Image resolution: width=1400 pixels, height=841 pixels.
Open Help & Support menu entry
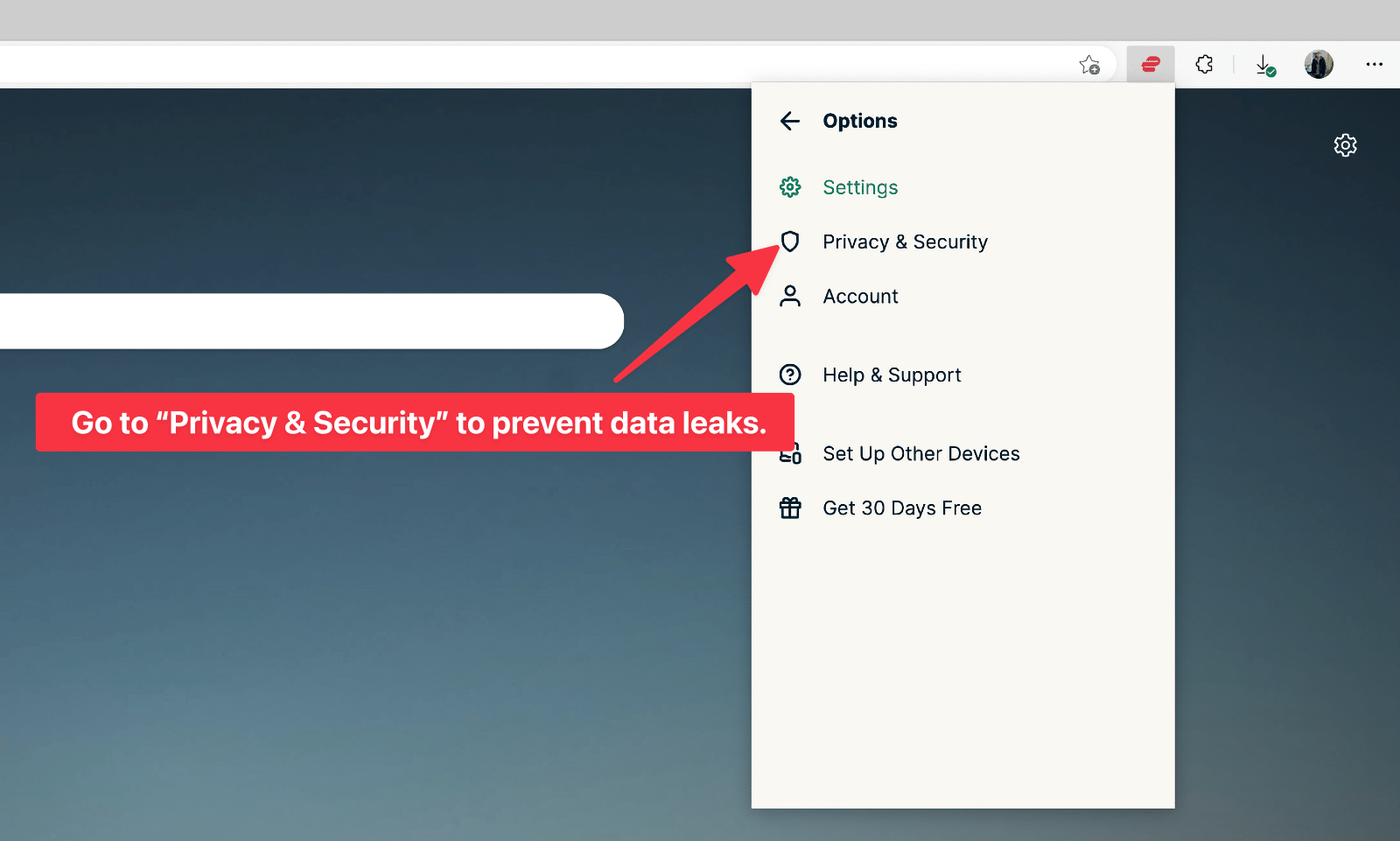tap(892, 375)
